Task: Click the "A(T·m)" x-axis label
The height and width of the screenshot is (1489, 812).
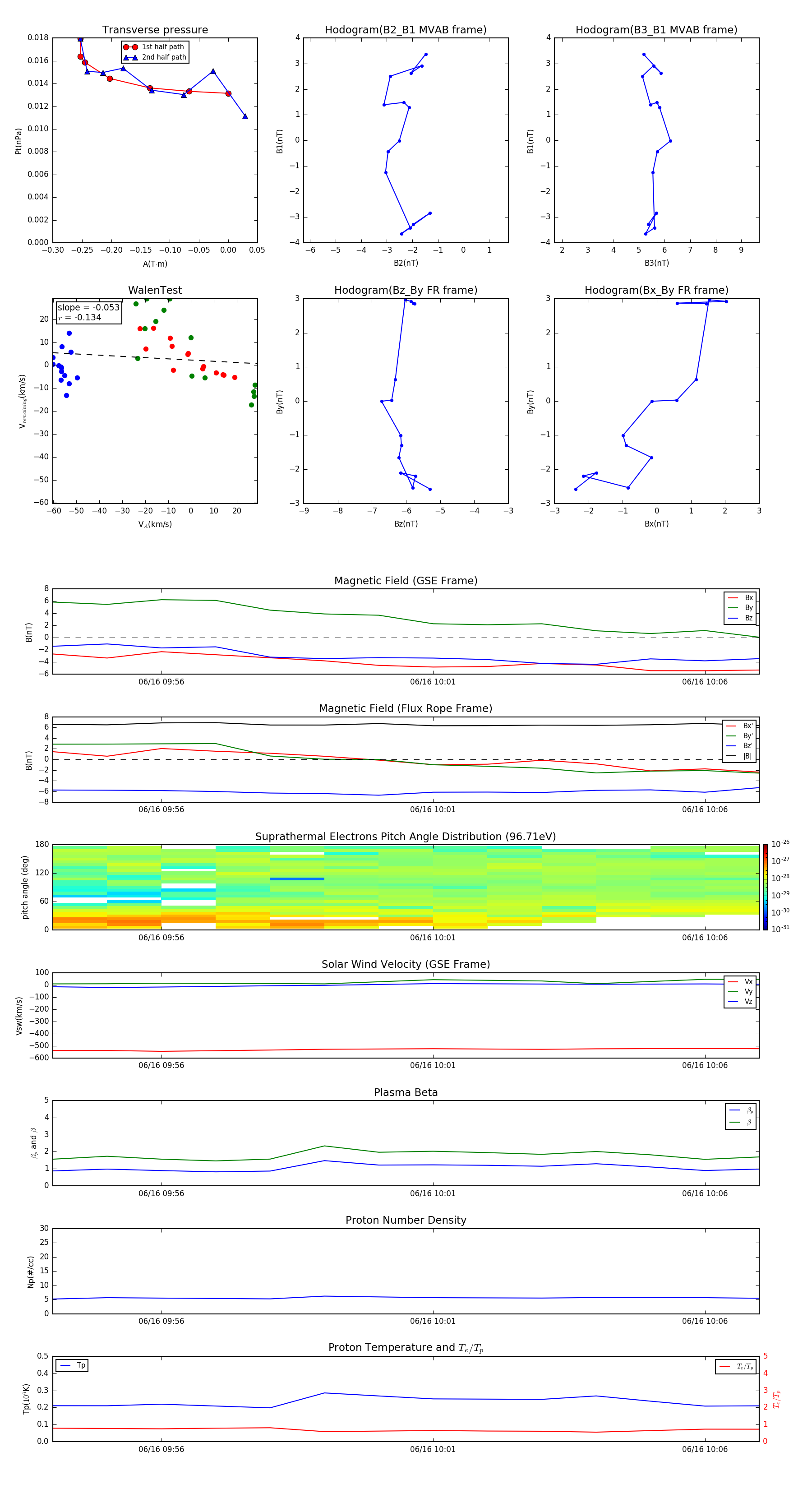Action: [x=155, y=264]
